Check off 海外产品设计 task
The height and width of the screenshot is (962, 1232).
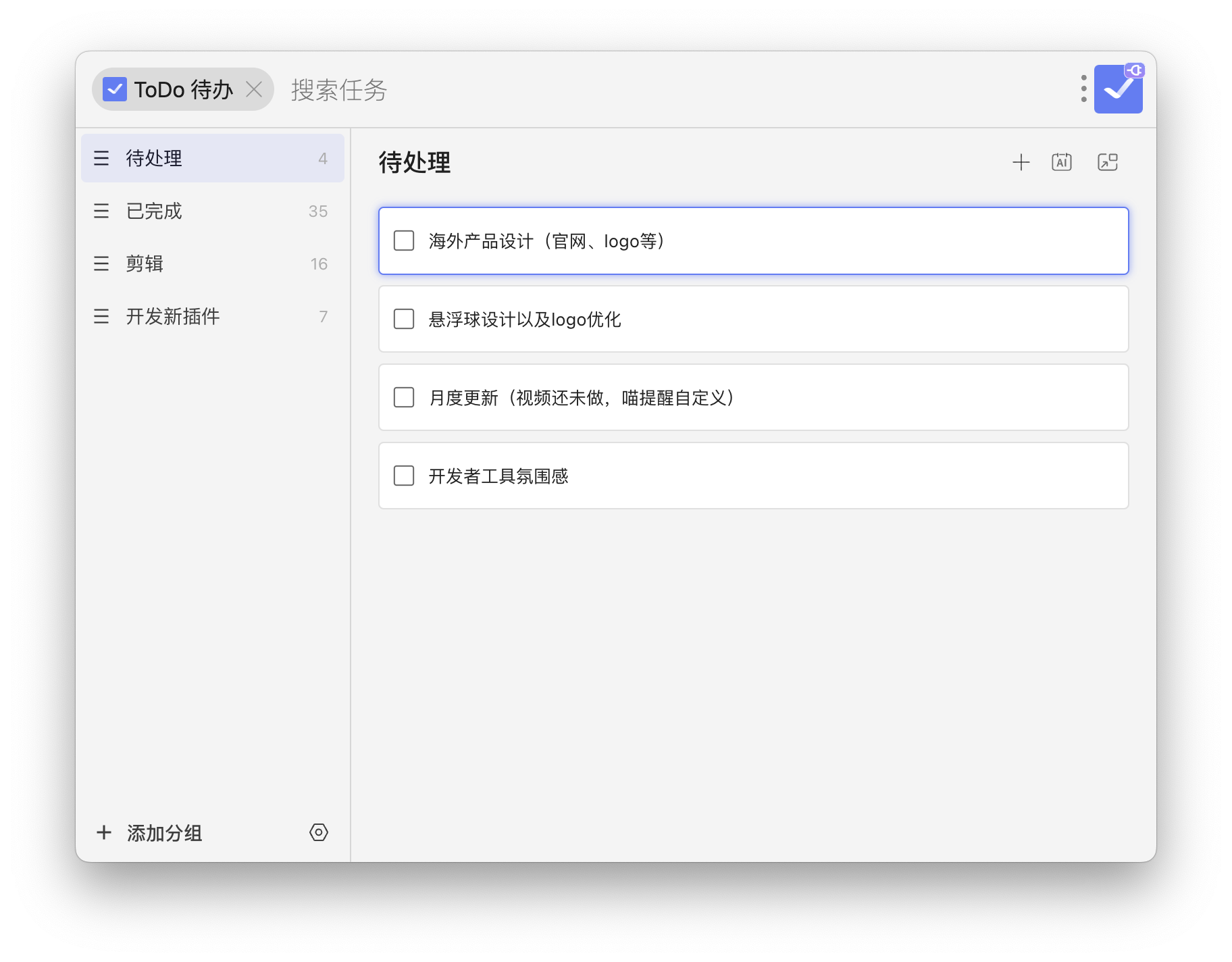[x=404, y=240]
